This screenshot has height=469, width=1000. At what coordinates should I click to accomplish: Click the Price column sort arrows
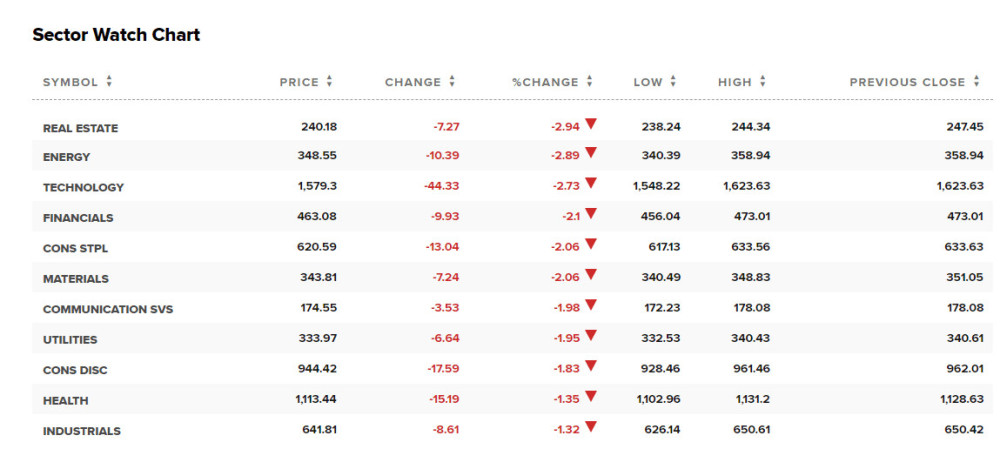pos(329,82)
